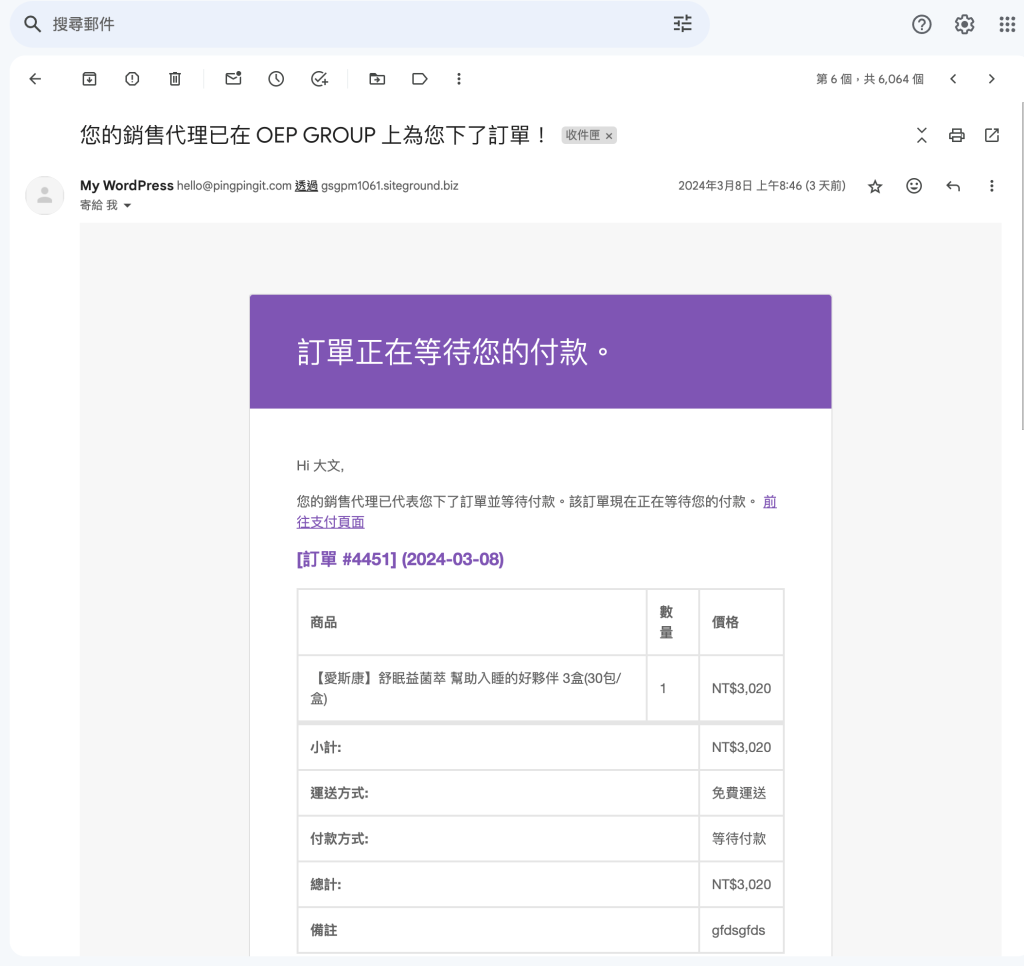Image resolution: width=1024 pixels, height=966 pixels.
Task: Print this email conversation
Action: (957, 135)
